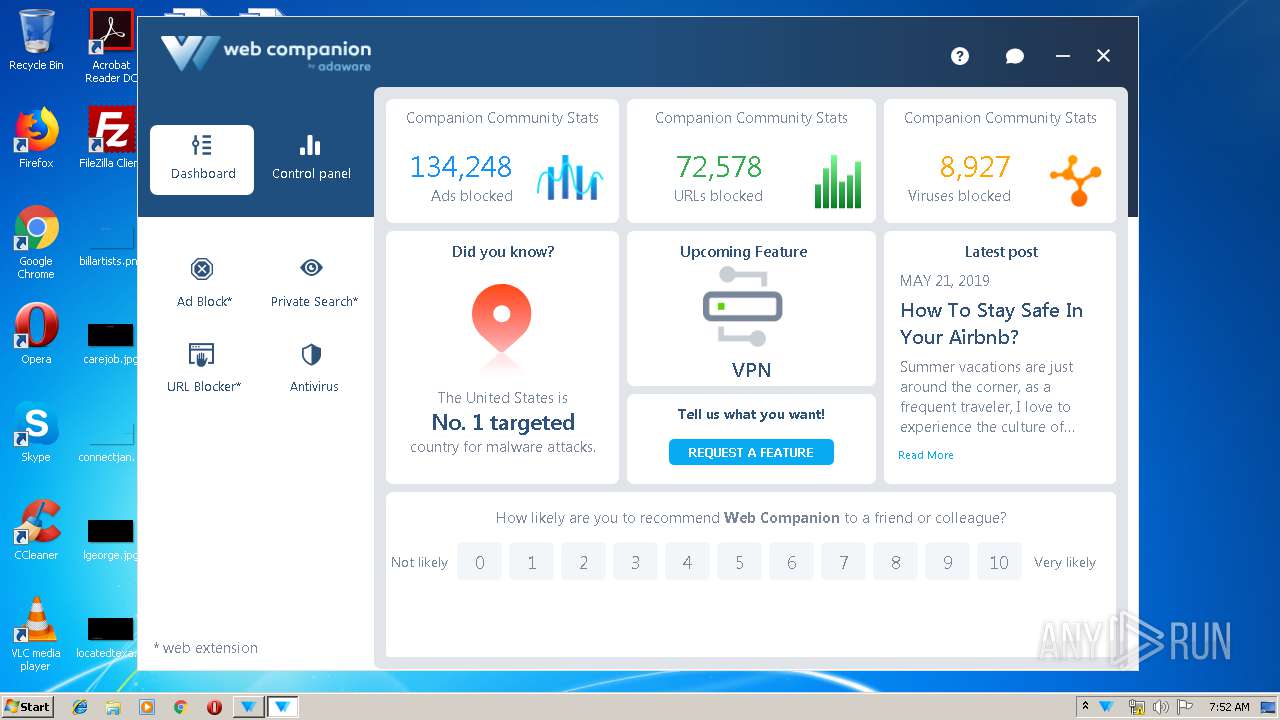Click the 72,578 URLs blocked count

[x=718, y=166]
